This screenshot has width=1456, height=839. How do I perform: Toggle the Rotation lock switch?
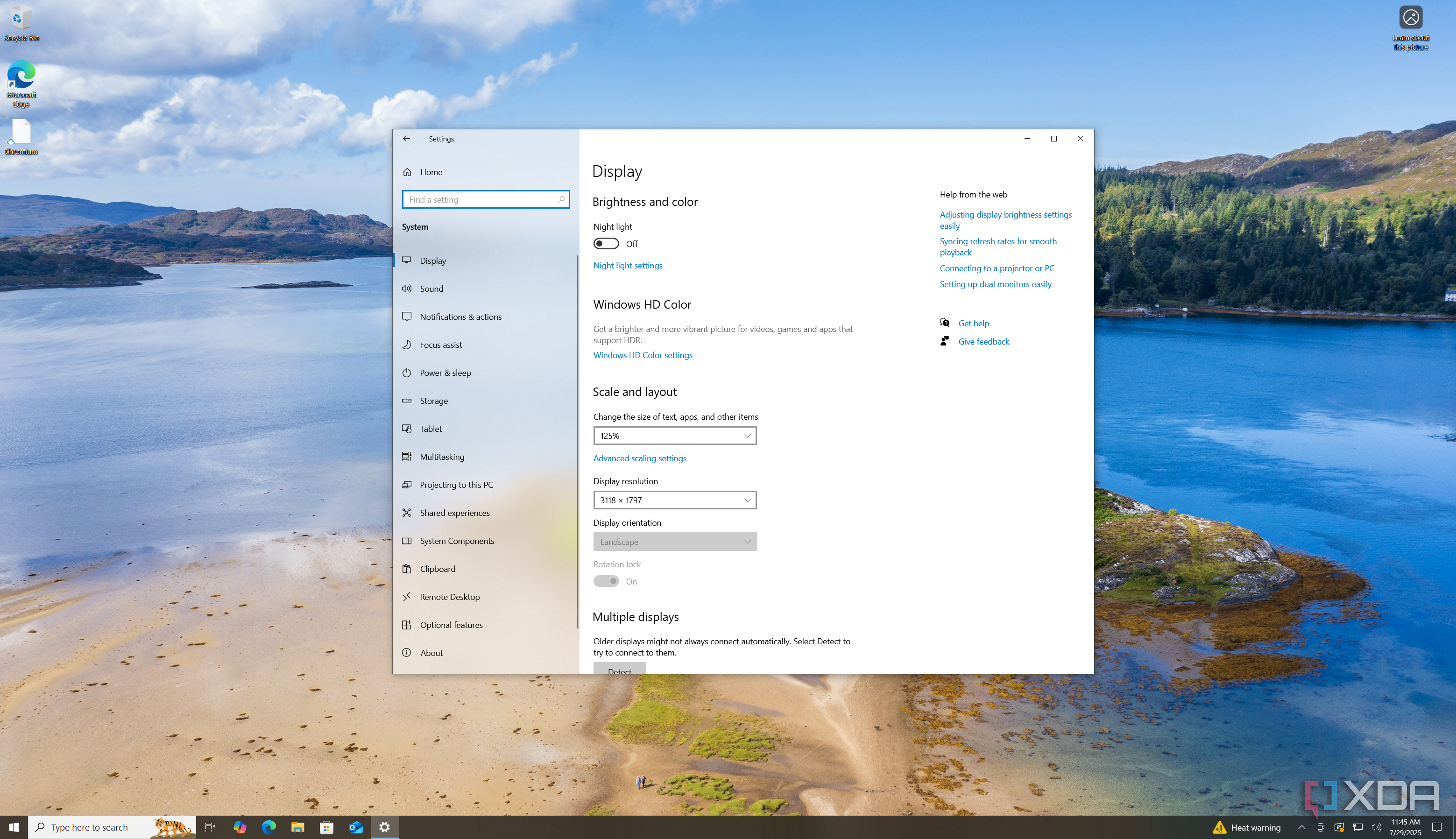[606, 581]
